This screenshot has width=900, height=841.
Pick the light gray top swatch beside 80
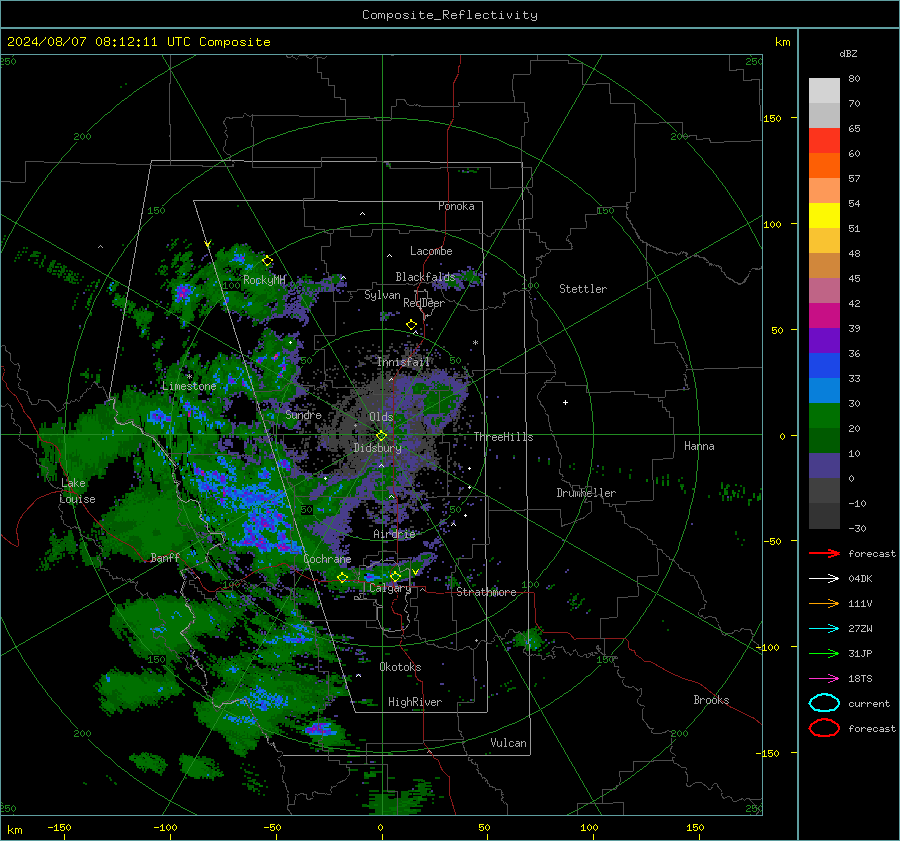click(824, 91)
